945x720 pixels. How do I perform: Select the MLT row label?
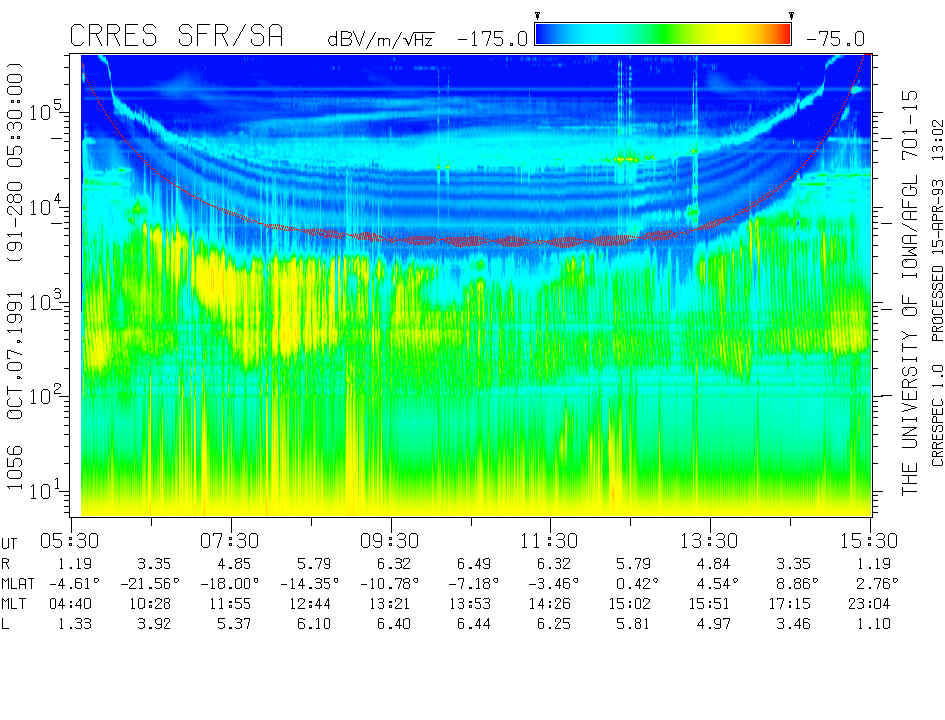click(x=15, y=603)
